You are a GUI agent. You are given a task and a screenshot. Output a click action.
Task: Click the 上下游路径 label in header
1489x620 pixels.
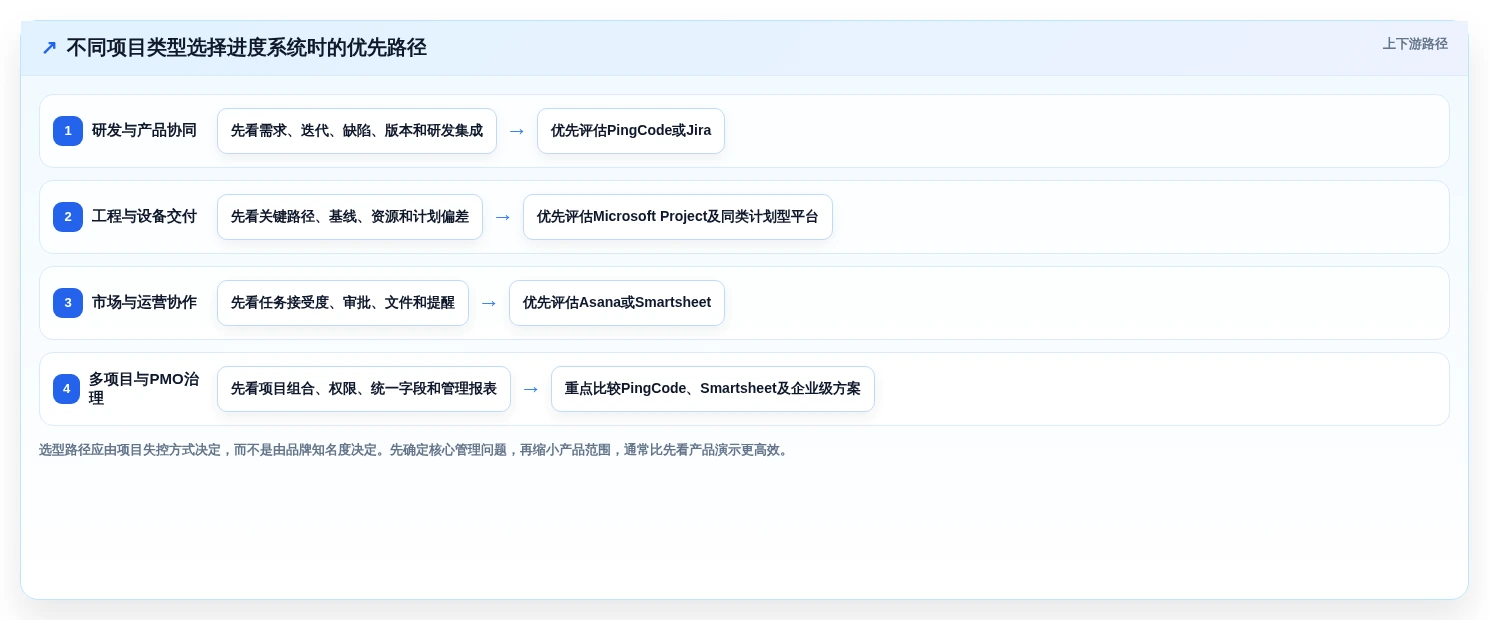click(x=1415, y=44)
